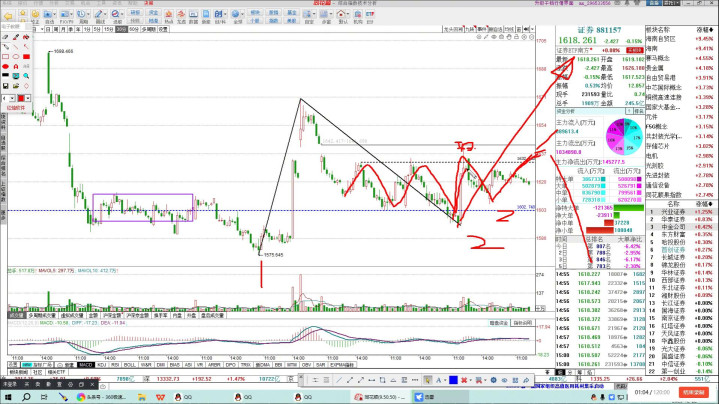Select blue square in bottom drawing toolbar
Viewport: 719px width, 404px height.
point(453,380)
